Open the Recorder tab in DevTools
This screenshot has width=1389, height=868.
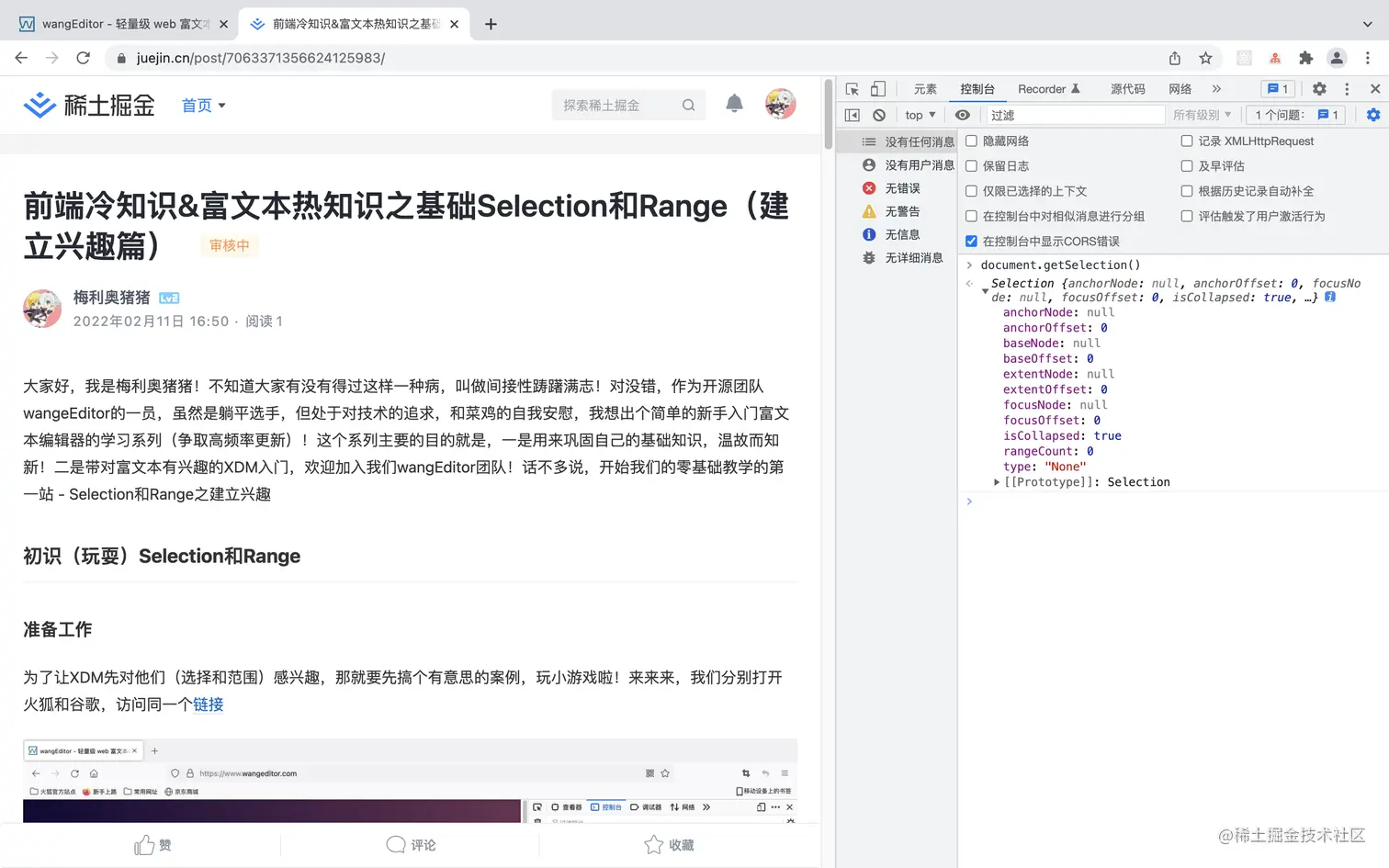pyautogui.click(x=1048, y=89)
